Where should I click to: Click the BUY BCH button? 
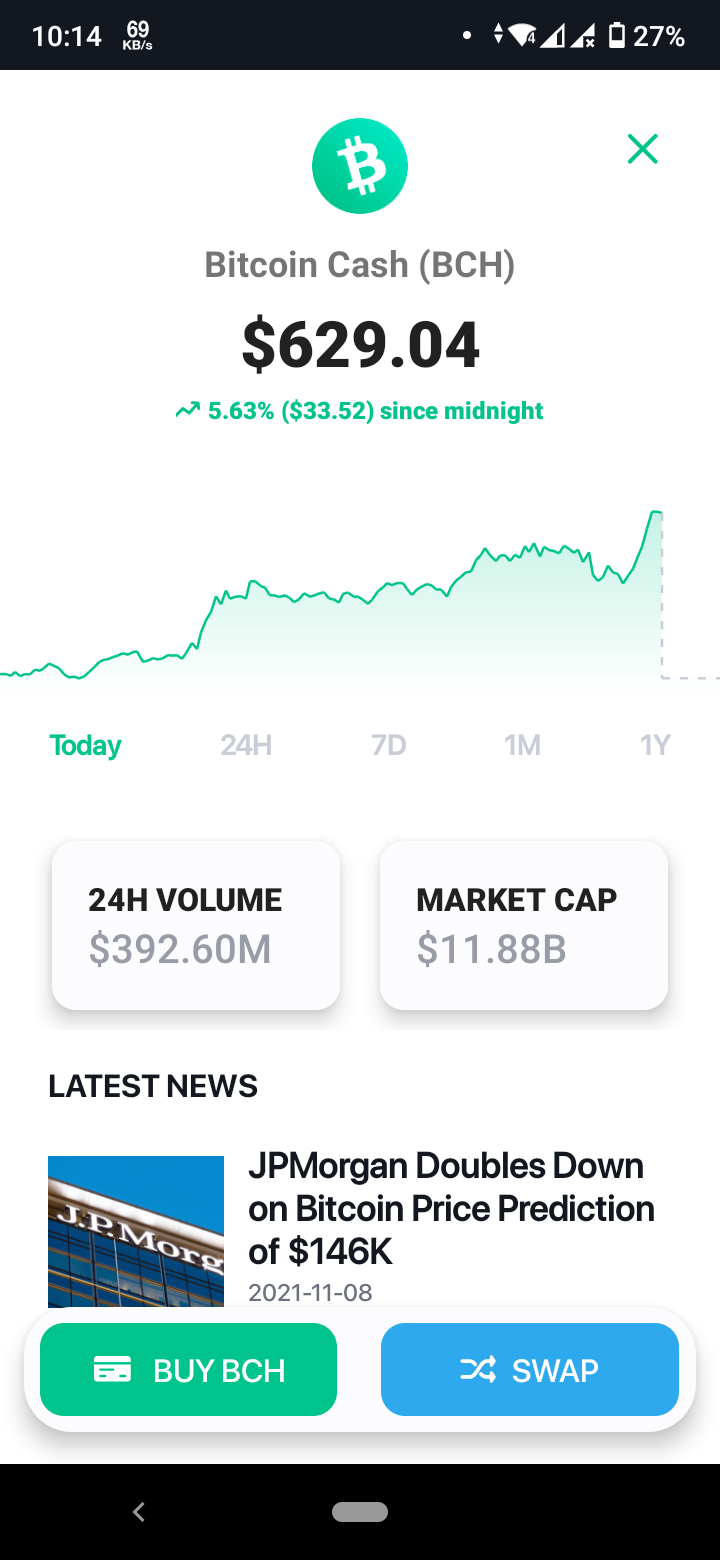tap(188, 1370)
